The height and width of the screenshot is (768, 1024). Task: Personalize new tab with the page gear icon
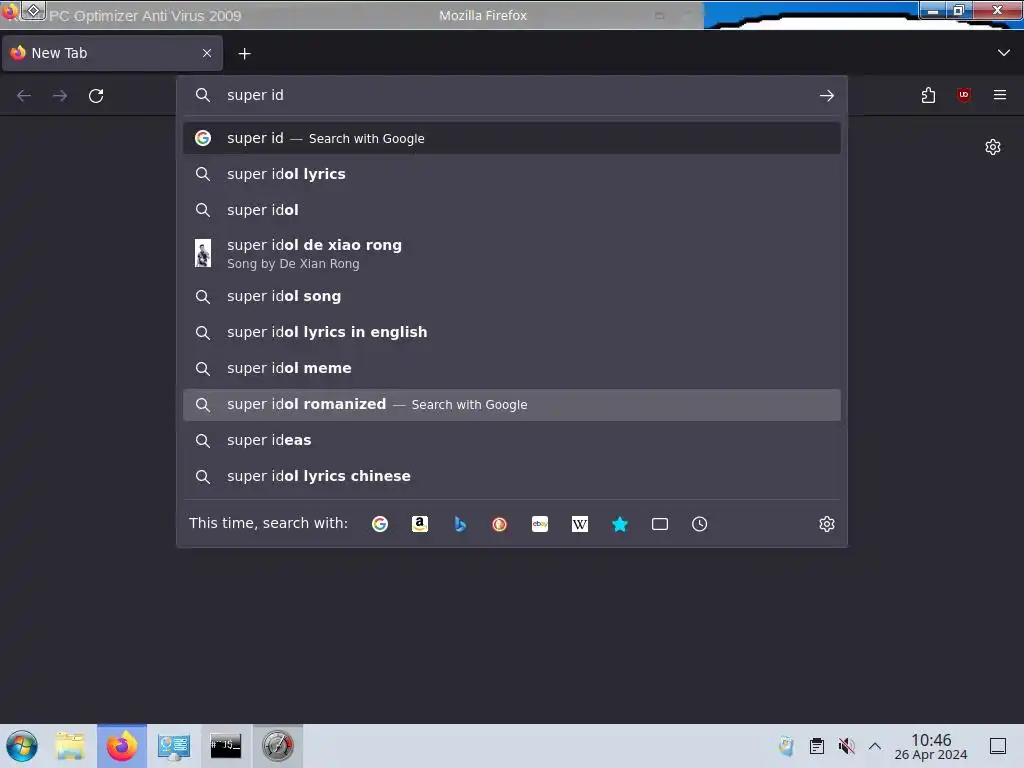993,147
